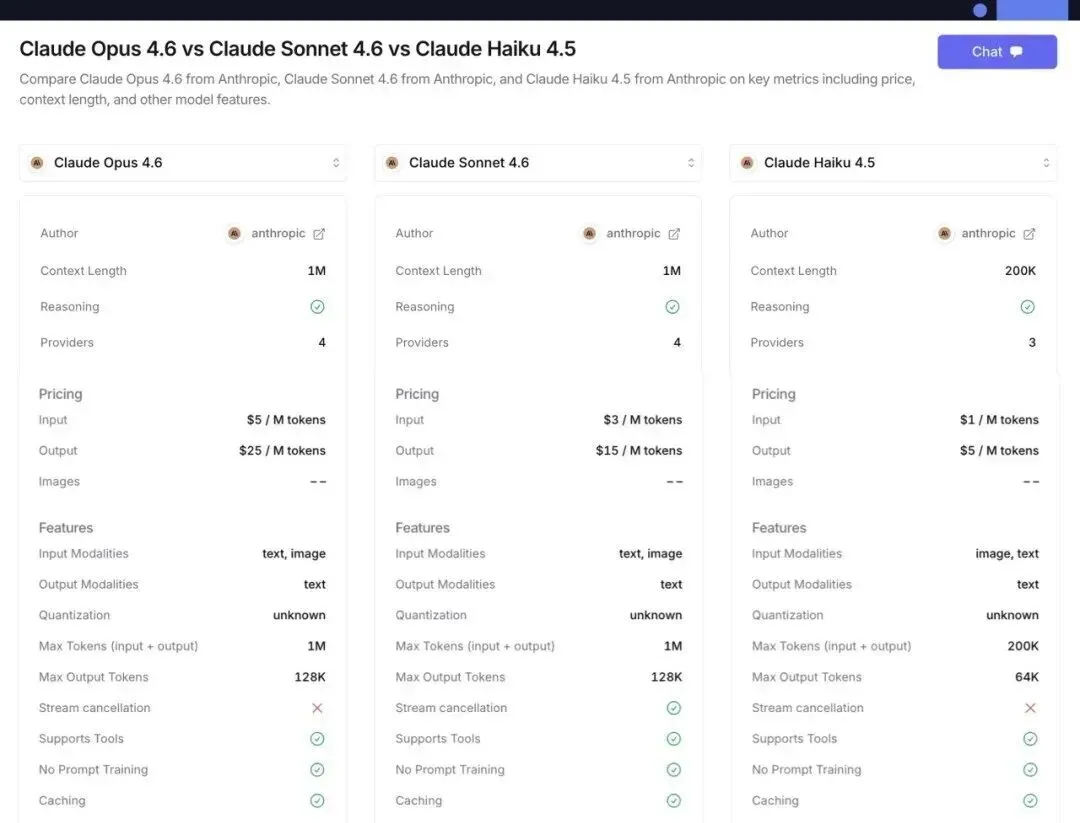This screenshot has width=1080, height=823.
Task: Click the Pricing section heading for Sonnet
Action: [417, 394]
